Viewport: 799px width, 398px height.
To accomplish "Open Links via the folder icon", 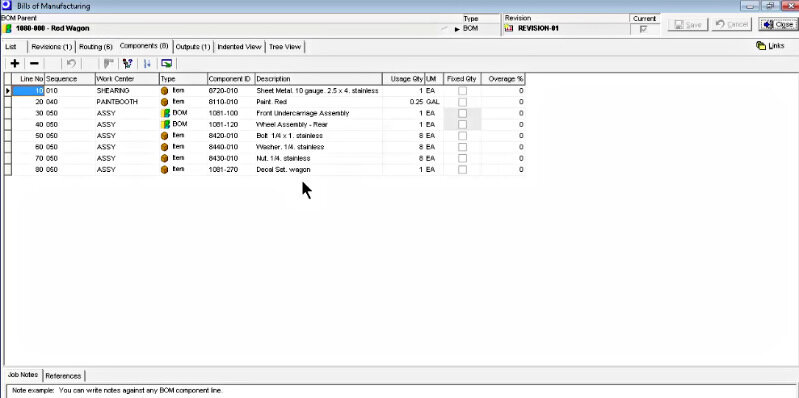I will [761, 46].
